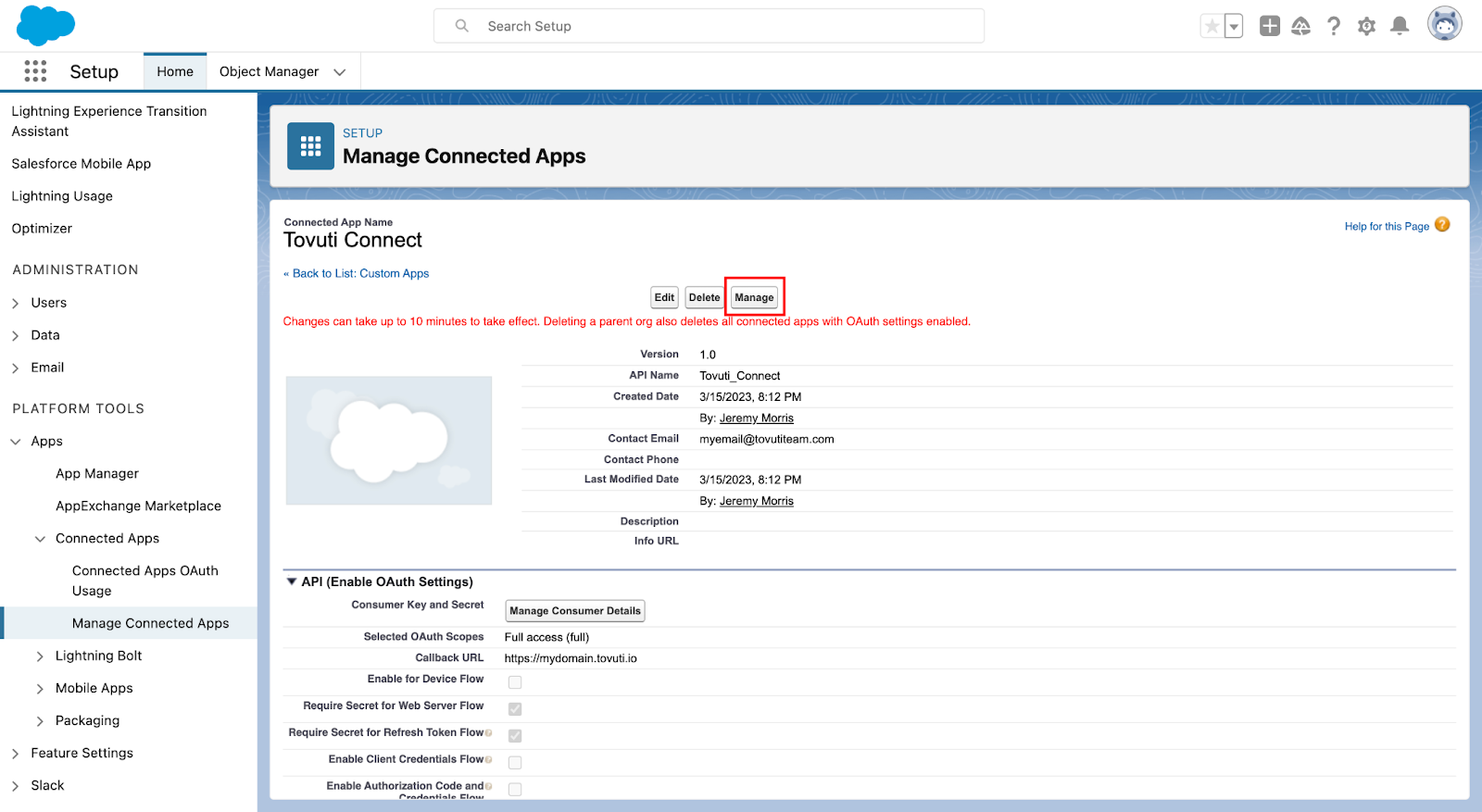Image resolution: width=1482 pixels, height=812 pixels.
Task: Click the Salesforce cloud logo
Action: point(45,25)
